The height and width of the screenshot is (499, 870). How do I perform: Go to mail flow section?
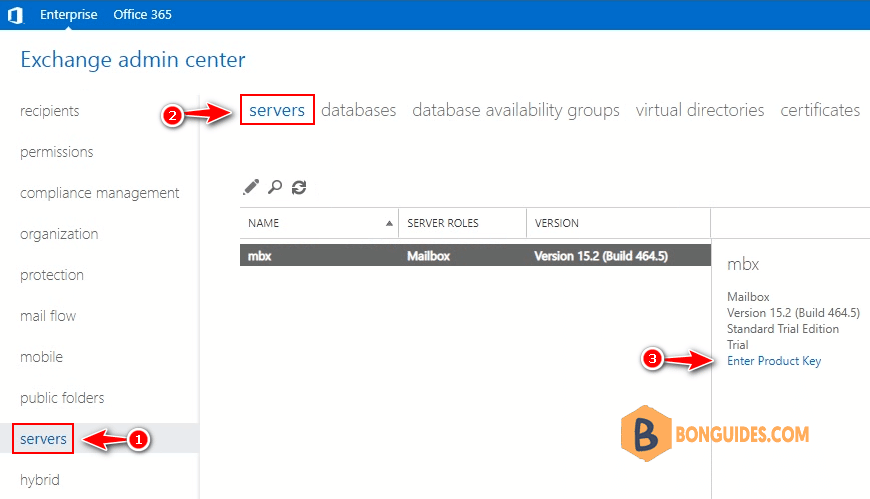click(x=48, y=316)
